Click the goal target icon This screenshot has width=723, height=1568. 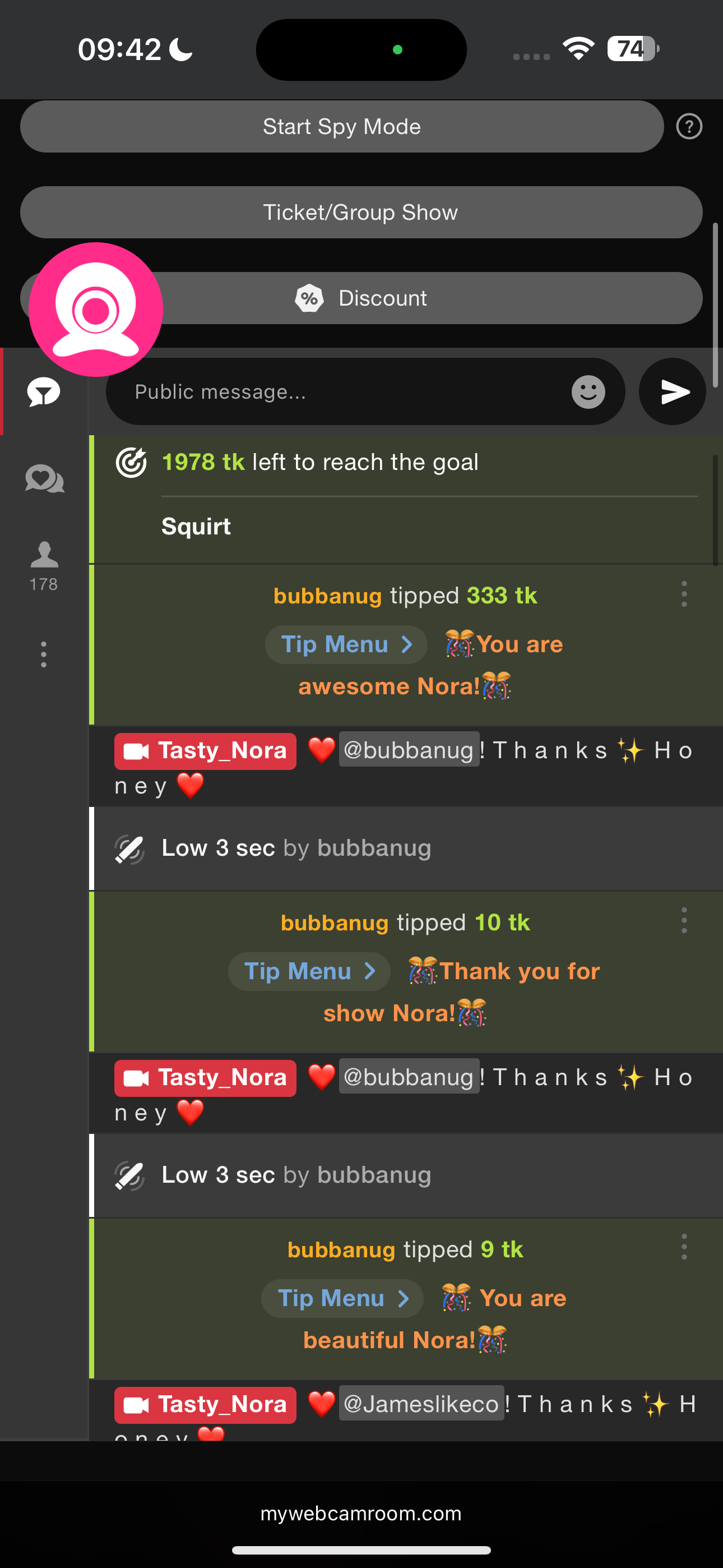click(131, 463)
